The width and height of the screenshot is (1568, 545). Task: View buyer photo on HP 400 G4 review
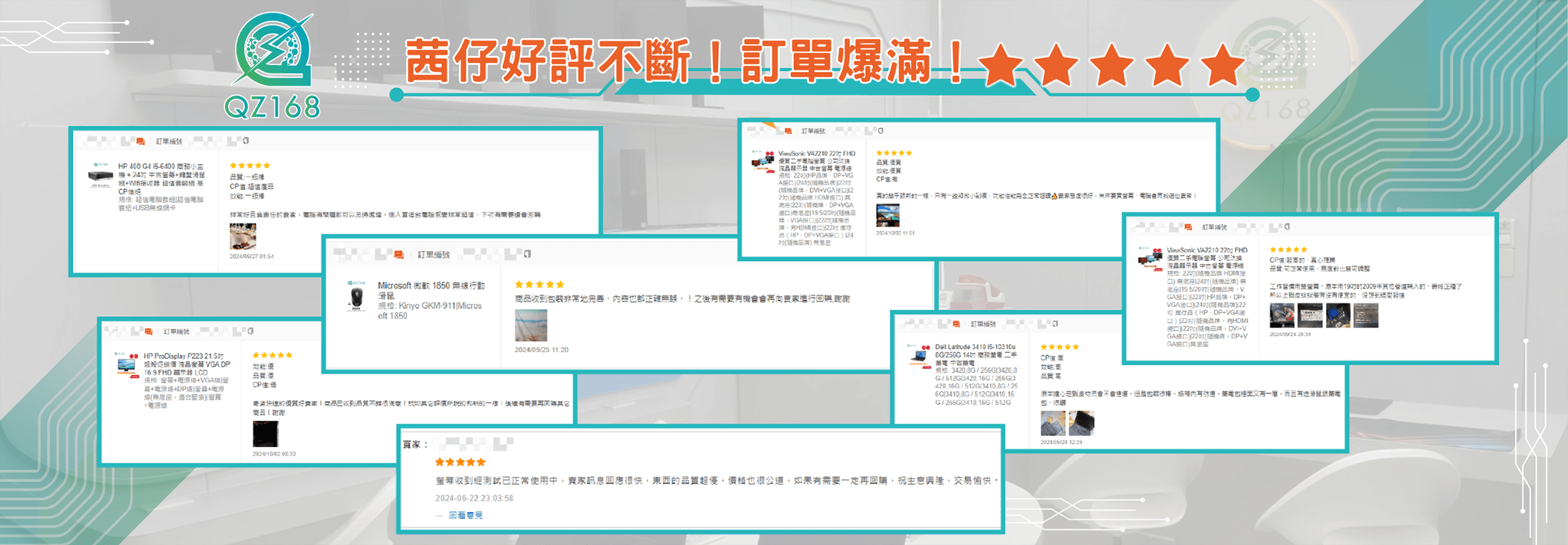coord(243,237)
